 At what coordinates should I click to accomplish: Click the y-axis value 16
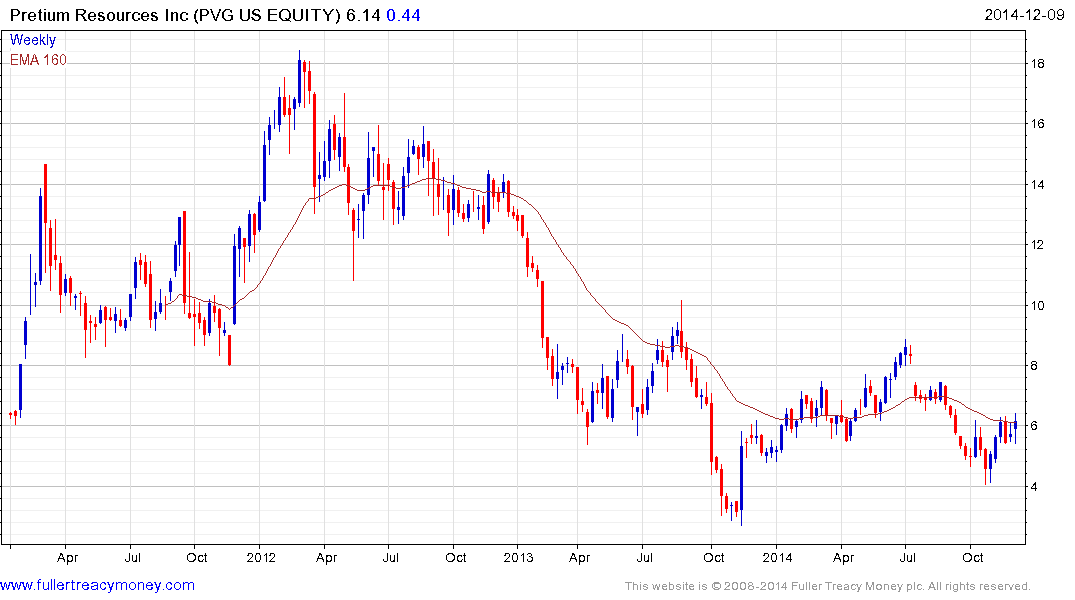(x=1038, y=123)
